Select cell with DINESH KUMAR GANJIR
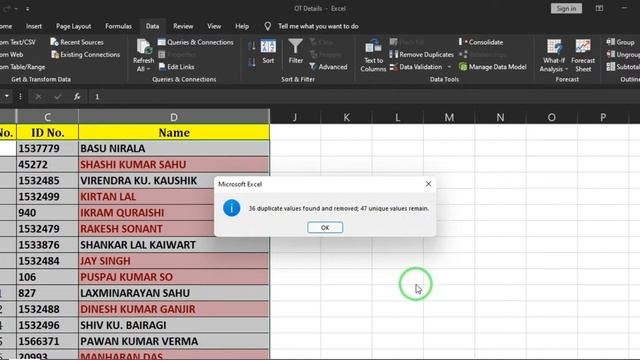The image size is (640, 360). click(174, 309)
